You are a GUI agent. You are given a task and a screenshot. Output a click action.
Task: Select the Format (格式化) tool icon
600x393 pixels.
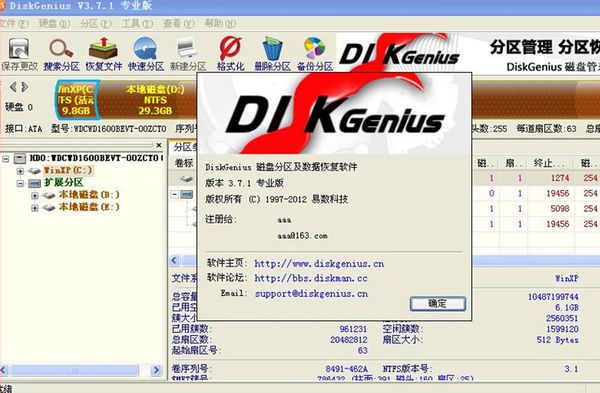230,54
